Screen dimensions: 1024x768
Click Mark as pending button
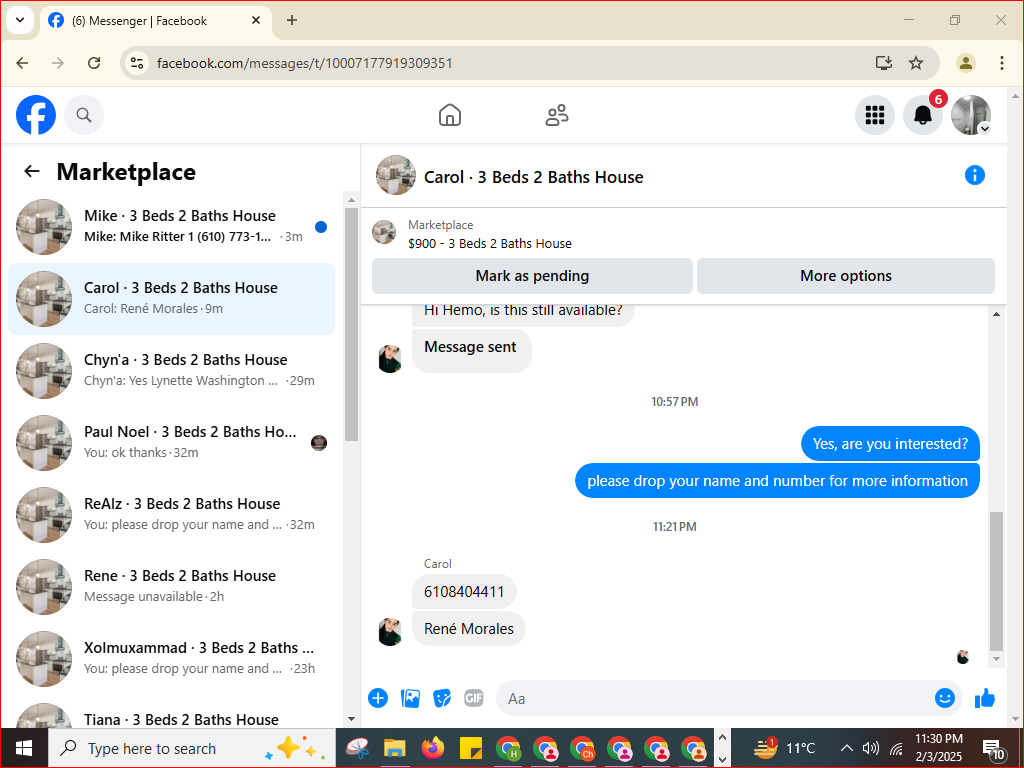point(532,276)
